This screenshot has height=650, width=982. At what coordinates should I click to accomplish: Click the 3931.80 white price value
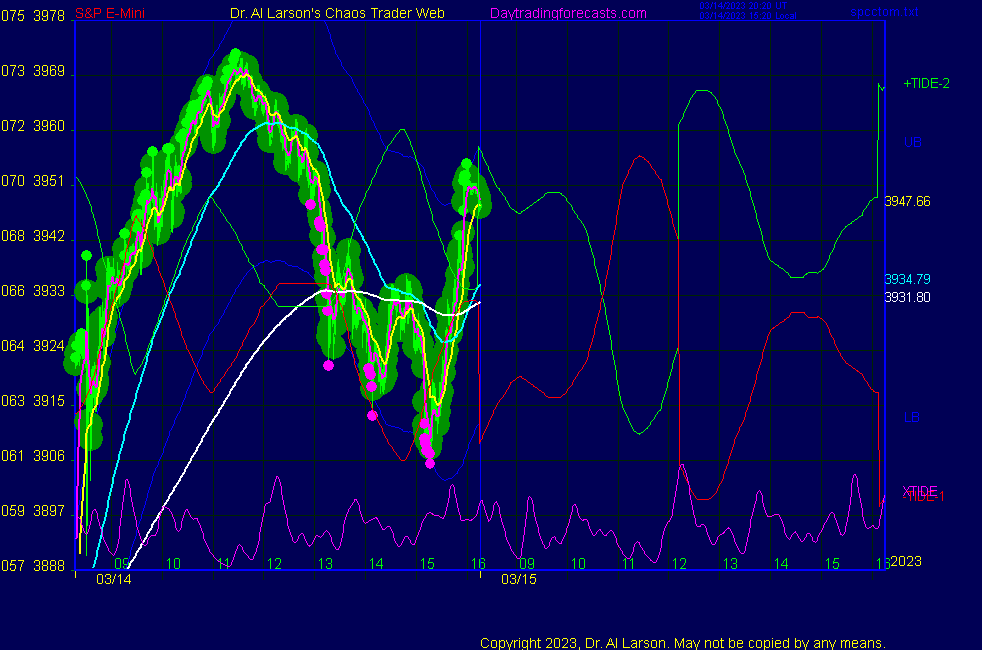[x=907, y=297]
